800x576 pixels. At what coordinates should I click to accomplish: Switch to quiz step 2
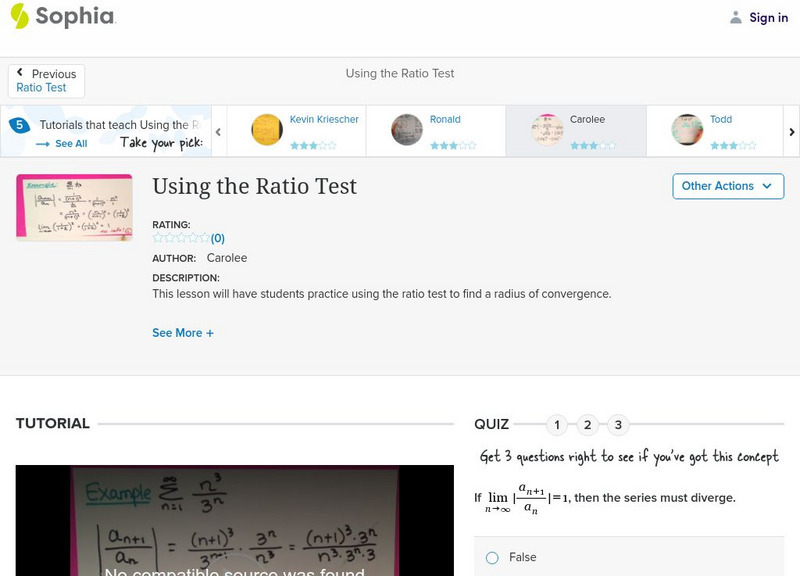[x=587, y=424]
